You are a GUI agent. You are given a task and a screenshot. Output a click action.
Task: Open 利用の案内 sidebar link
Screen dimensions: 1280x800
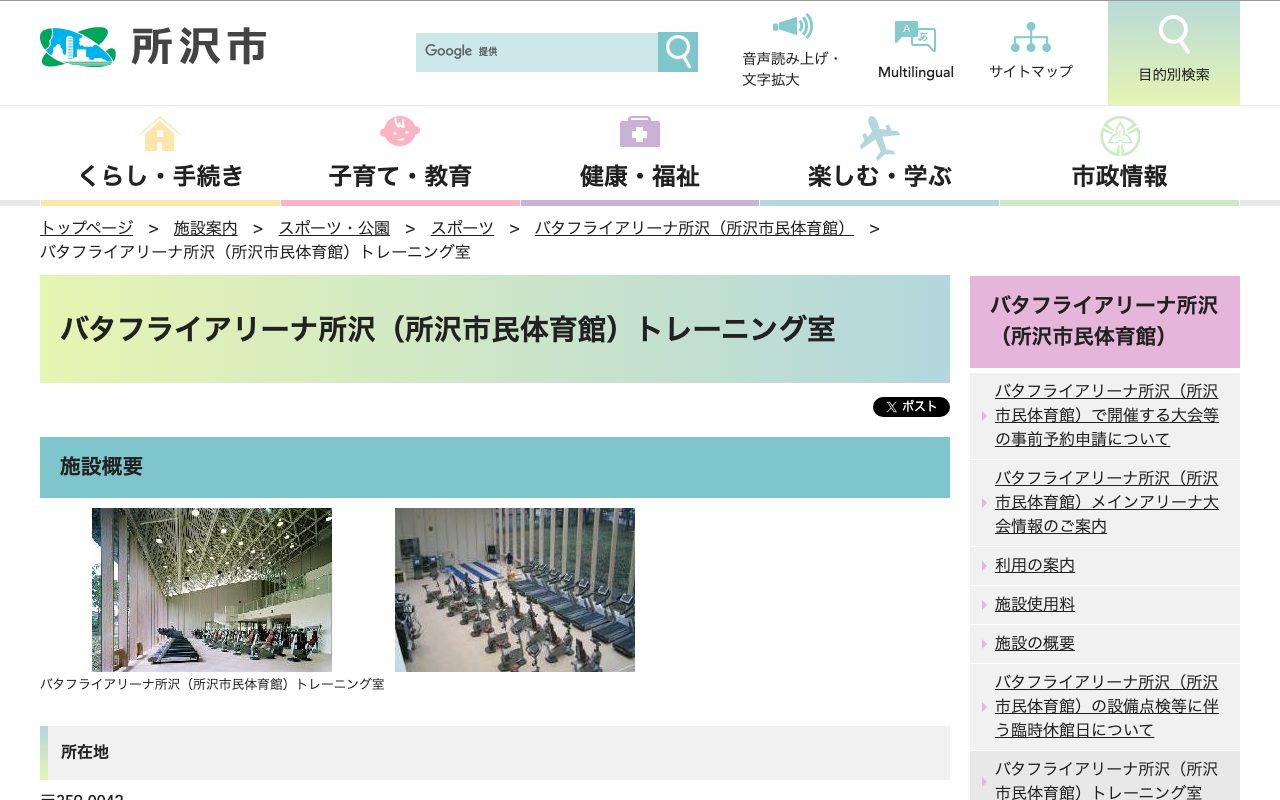point(1035,565)
